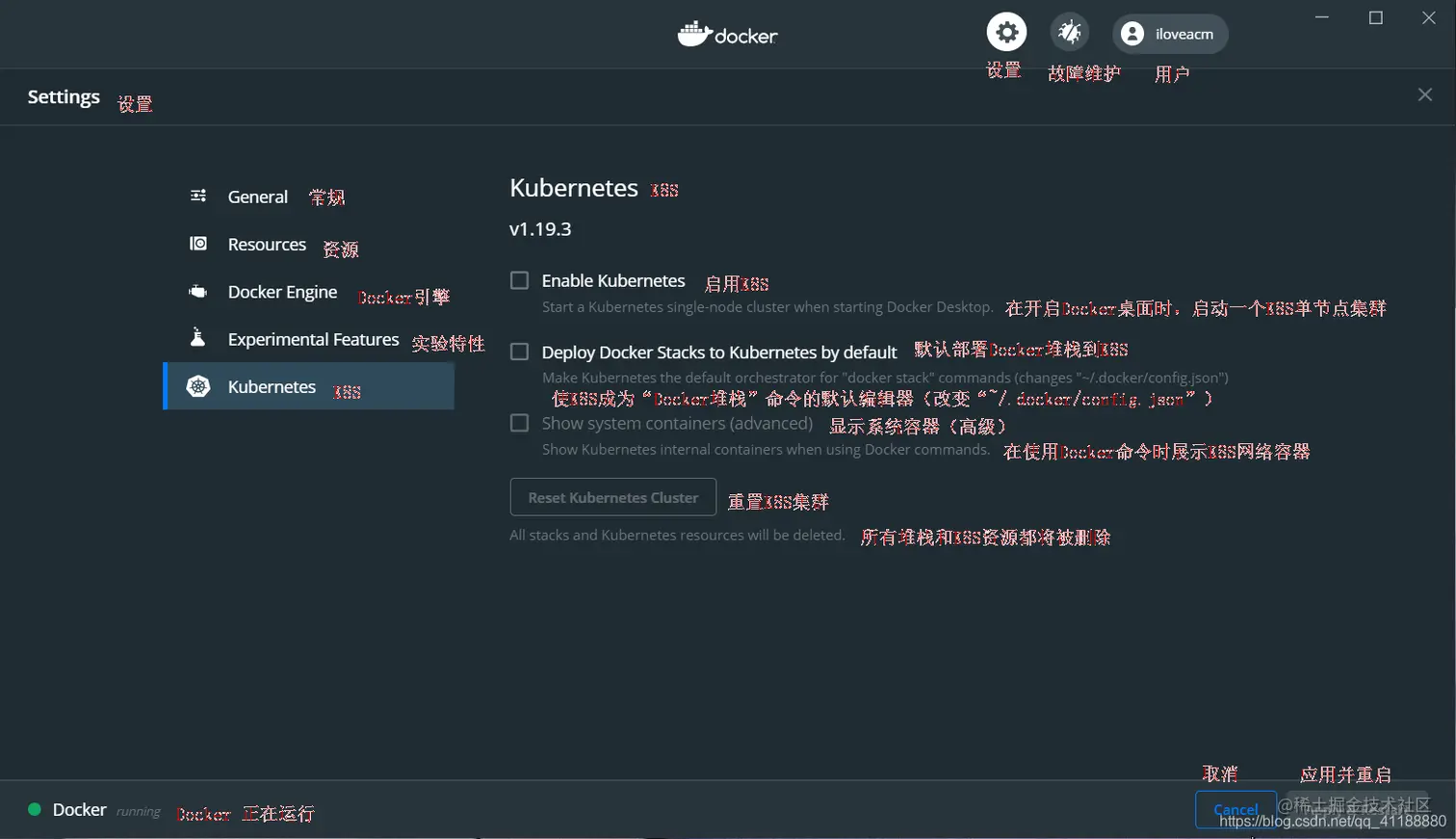Screen dimensions: 1456x839
Task: Select the Kubernetes settings tab
Action: 309,386
